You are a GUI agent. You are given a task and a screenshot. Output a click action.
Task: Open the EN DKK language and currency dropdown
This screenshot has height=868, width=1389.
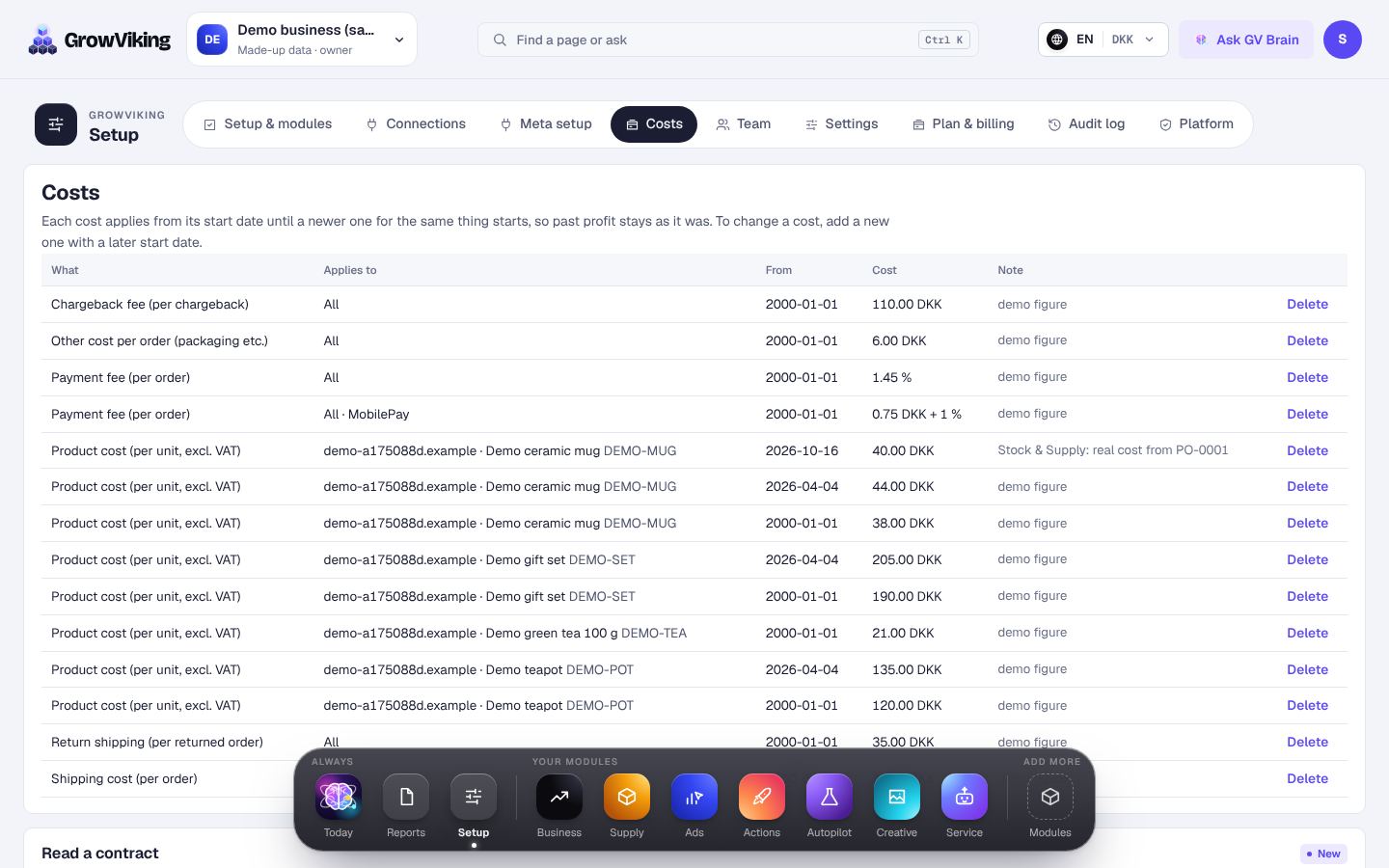coord(1103,40)
